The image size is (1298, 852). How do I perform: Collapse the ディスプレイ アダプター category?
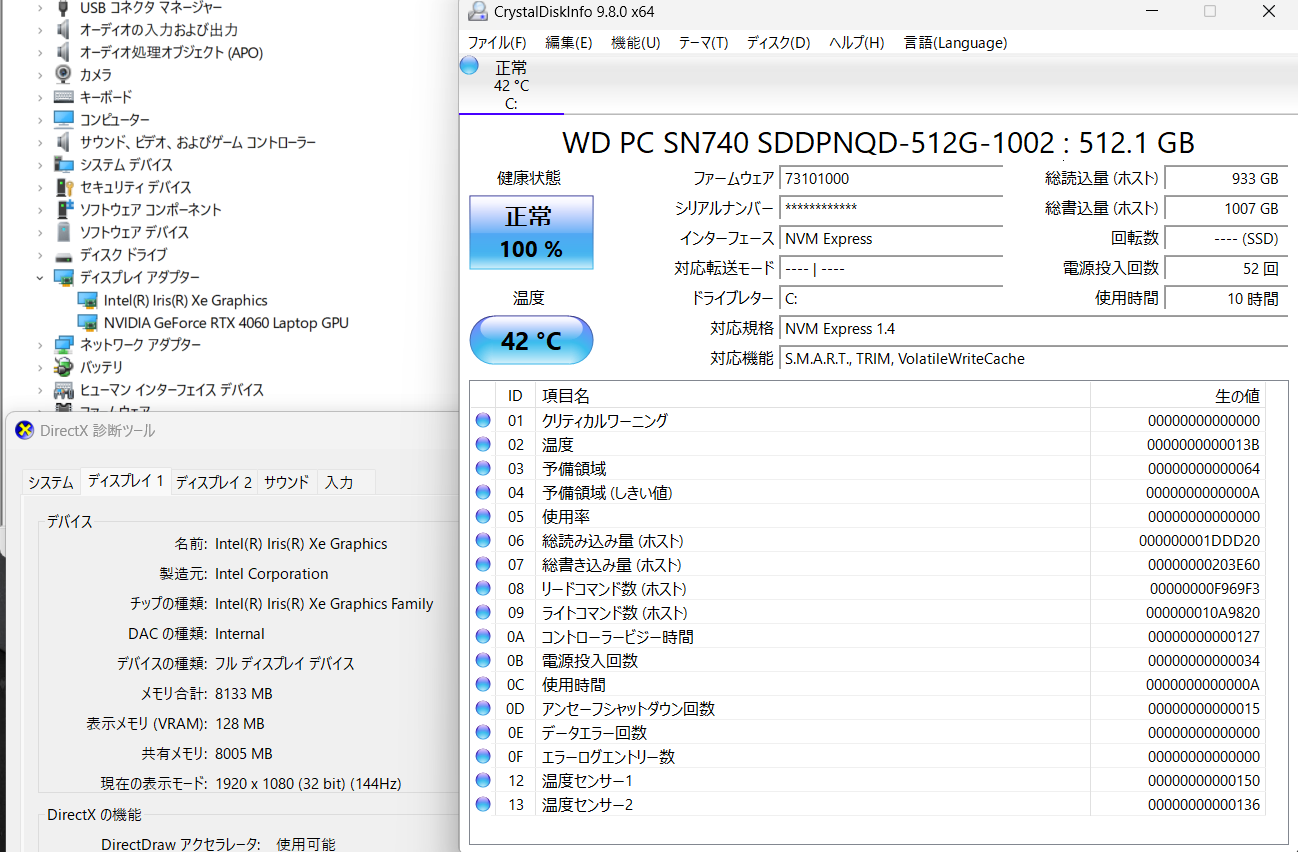(41, 277)
